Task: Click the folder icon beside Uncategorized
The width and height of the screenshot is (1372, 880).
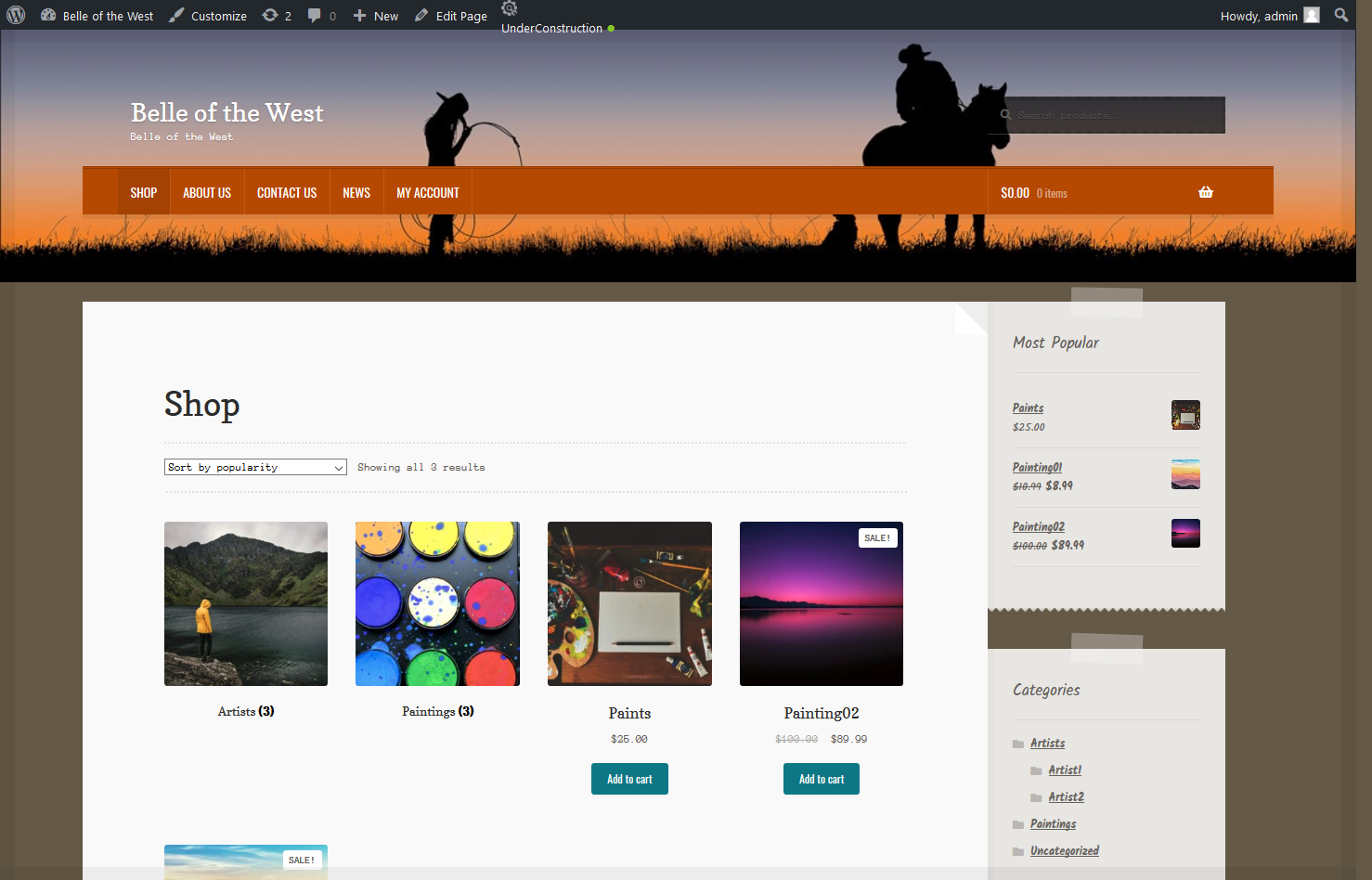Action: (x=1018, y=851)
